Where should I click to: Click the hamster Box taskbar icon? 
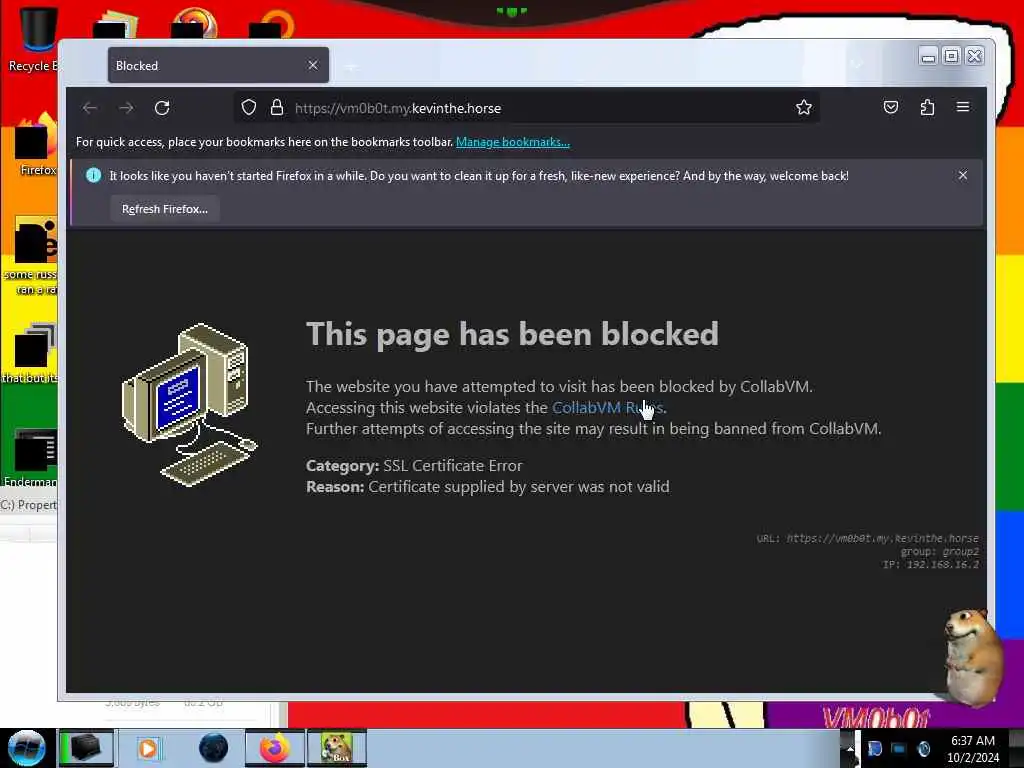[x=337, y=748]
